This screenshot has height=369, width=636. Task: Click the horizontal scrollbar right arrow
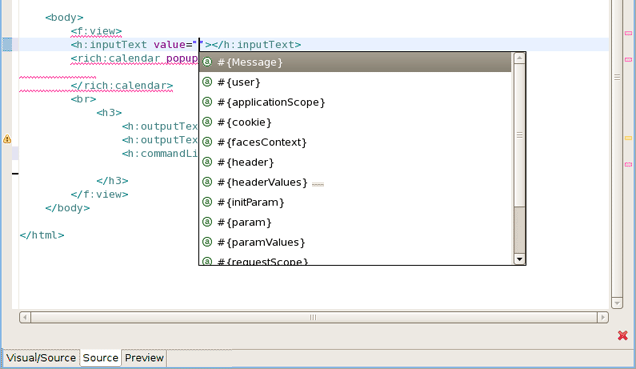point(603,317)
